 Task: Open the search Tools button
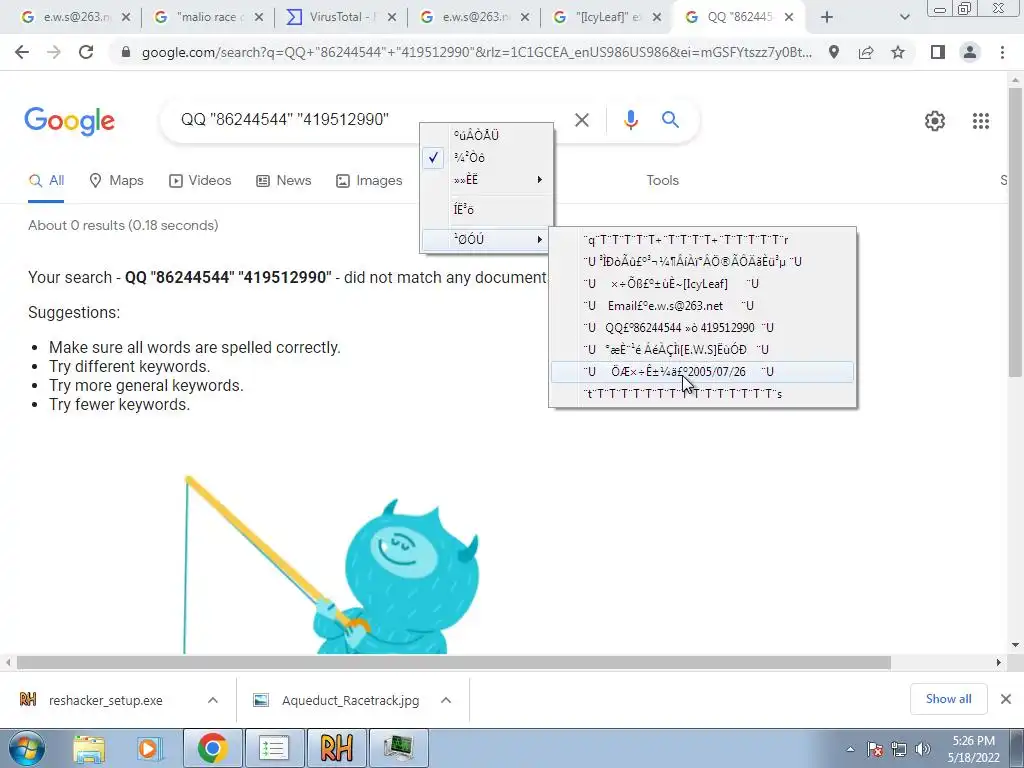[x=662, y=181]
